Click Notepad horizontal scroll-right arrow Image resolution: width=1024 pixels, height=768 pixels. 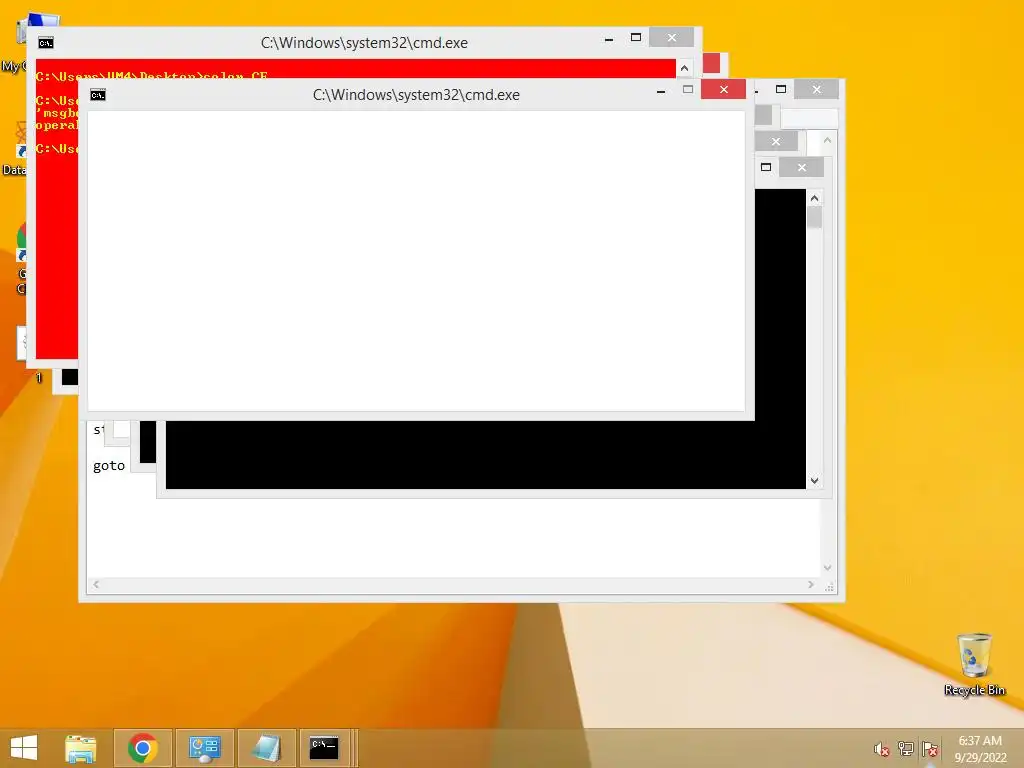[810, 584]
